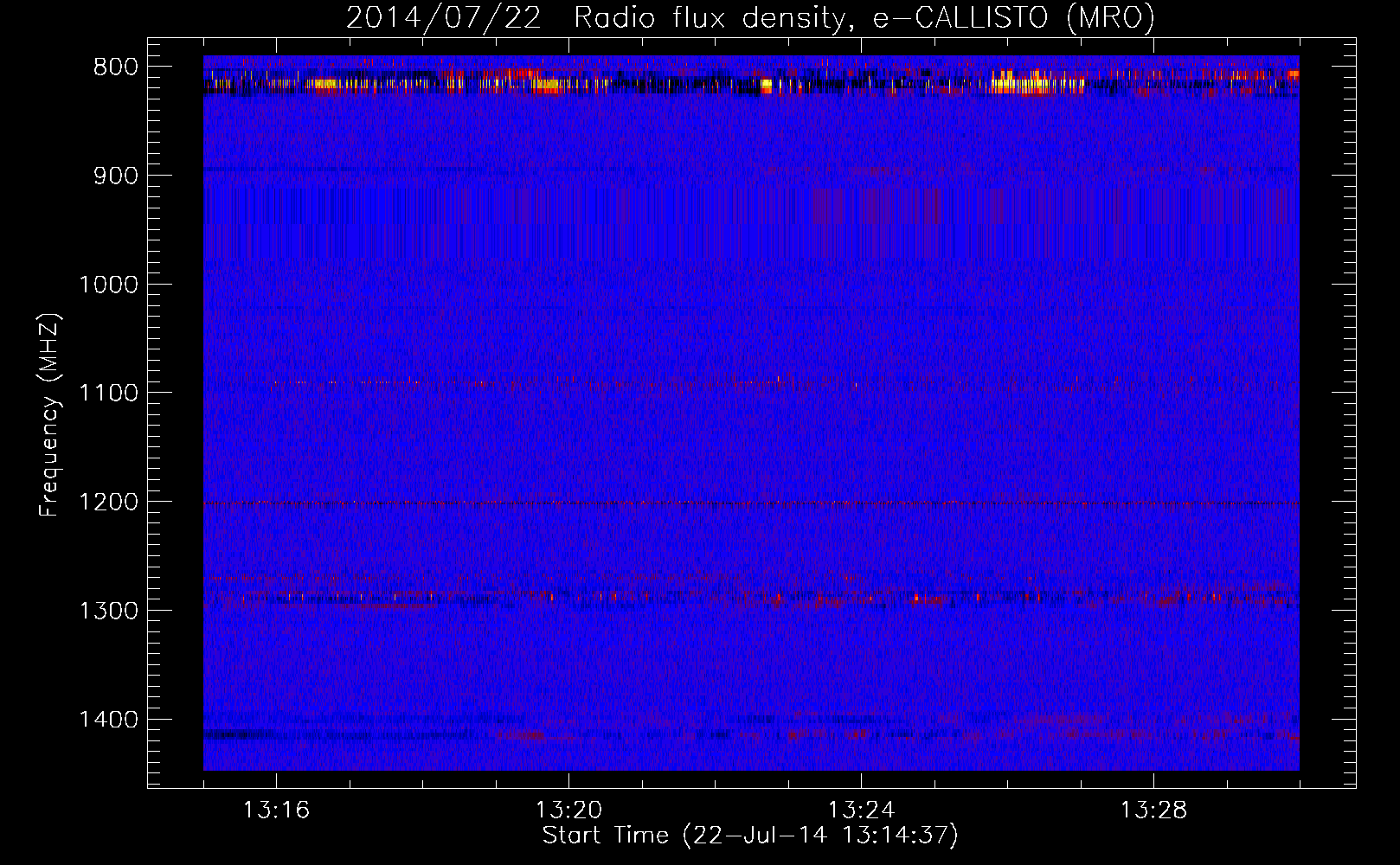Click the '900' frequency axis label
This screenshot has width=1400, height=865.
(x=116, y=176)
